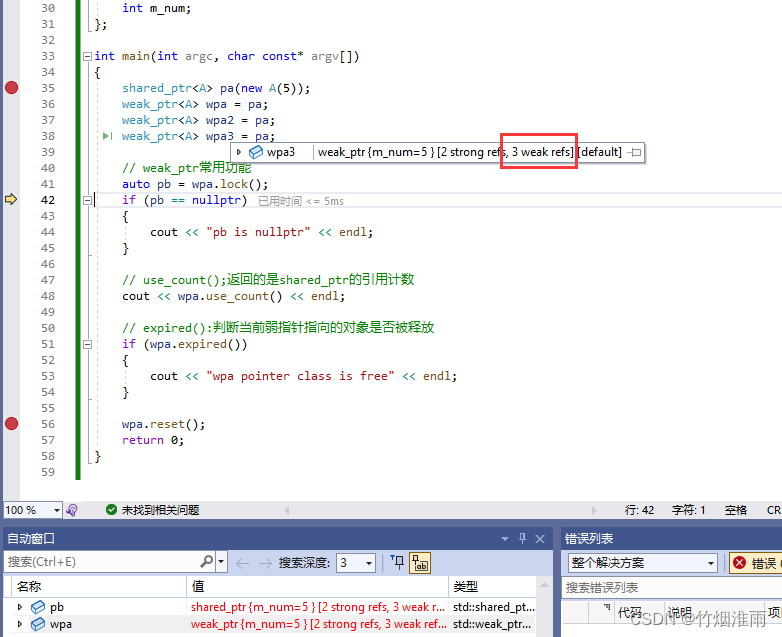The image size is (782, 637).
Task: Close the Autos window panel
Action: coord(540,539)
